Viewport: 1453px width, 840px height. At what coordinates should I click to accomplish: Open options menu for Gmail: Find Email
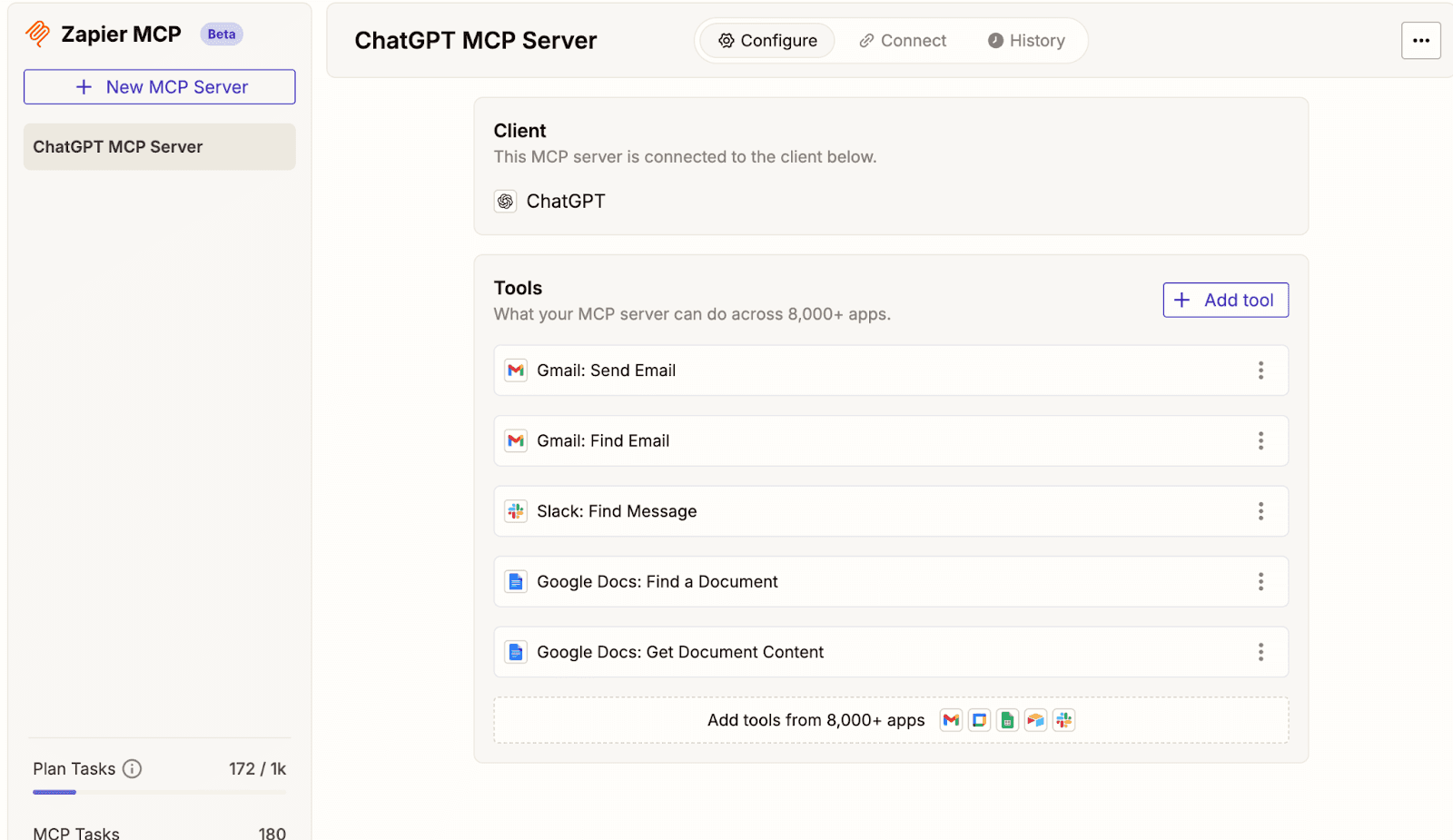tap(1260, 441)
